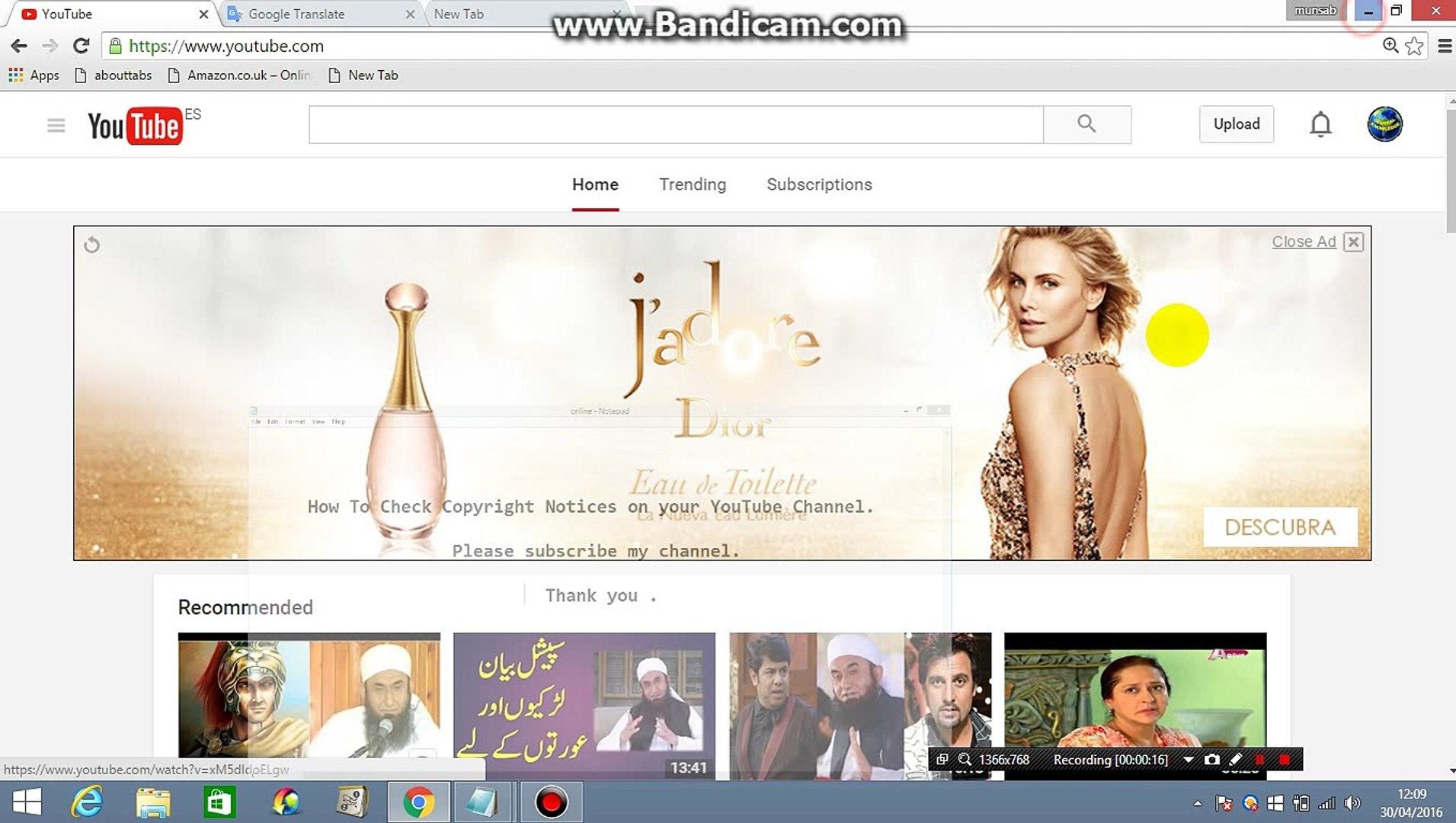Focus the YouTube search input field
Viewport: 1456px width, 823px height.
[676, 124]
